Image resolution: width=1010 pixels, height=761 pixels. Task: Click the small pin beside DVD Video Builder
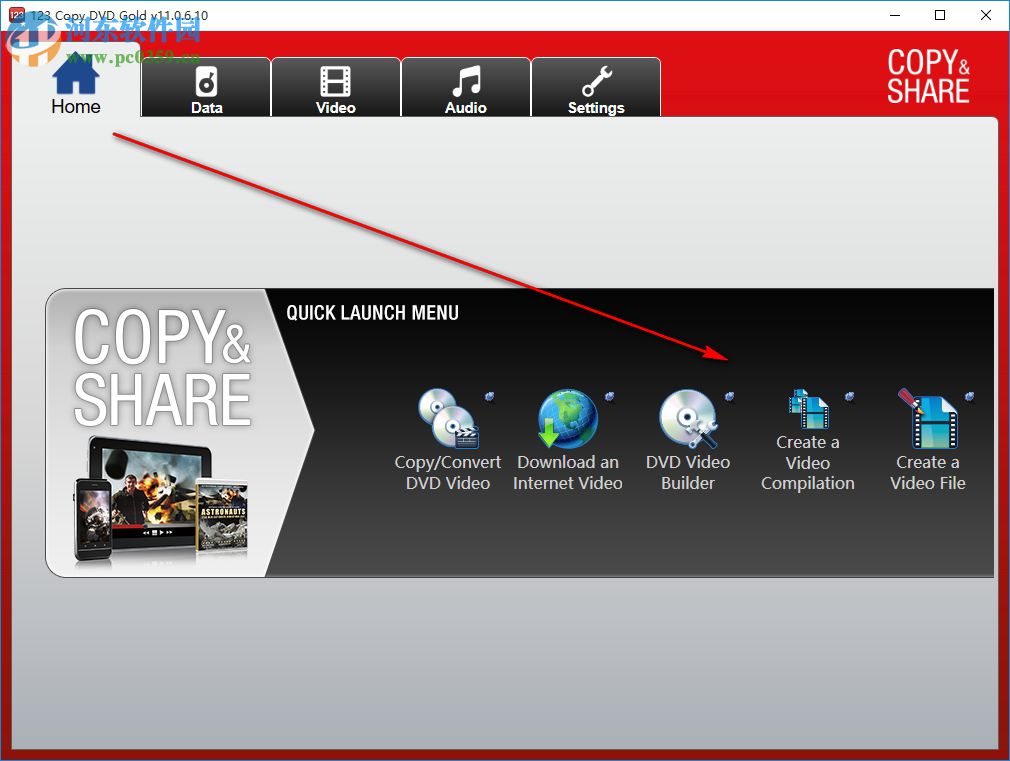tap(729, 396)
